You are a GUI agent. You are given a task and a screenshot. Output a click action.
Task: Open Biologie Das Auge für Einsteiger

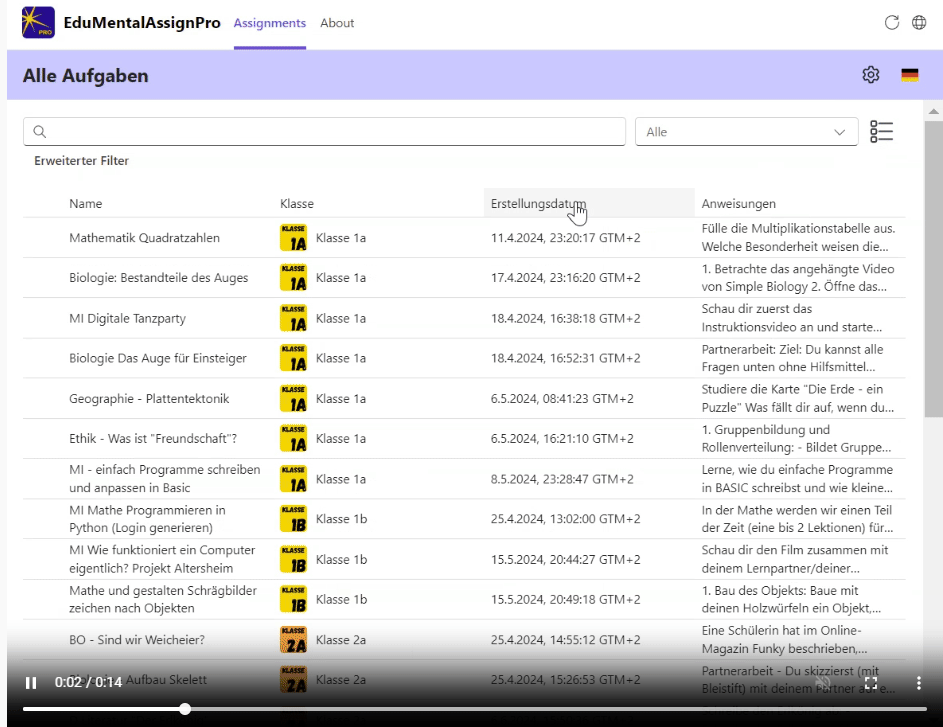tap(158, 358)
